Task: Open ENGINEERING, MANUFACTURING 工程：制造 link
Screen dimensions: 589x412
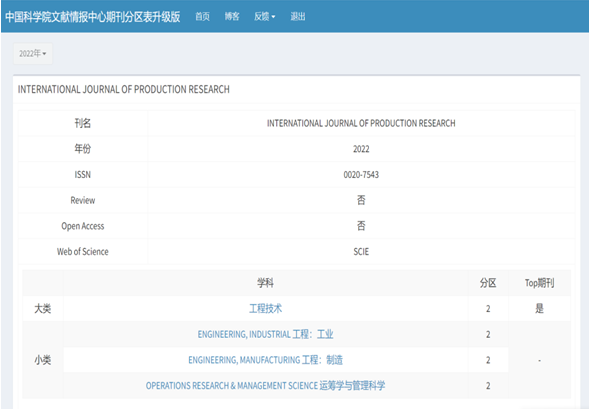Action: coord(265,360)
